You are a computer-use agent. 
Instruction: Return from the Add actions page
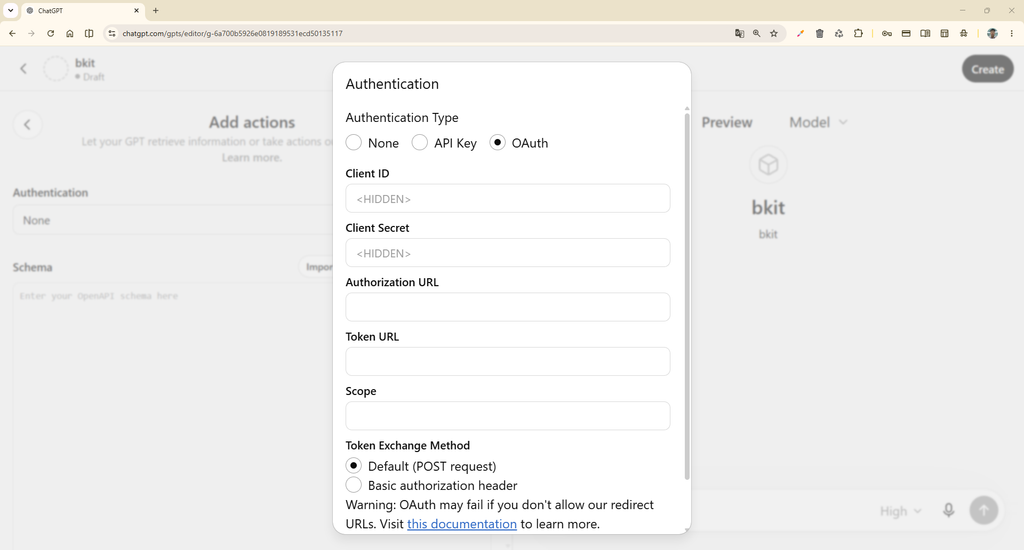(x=27, y=124)
